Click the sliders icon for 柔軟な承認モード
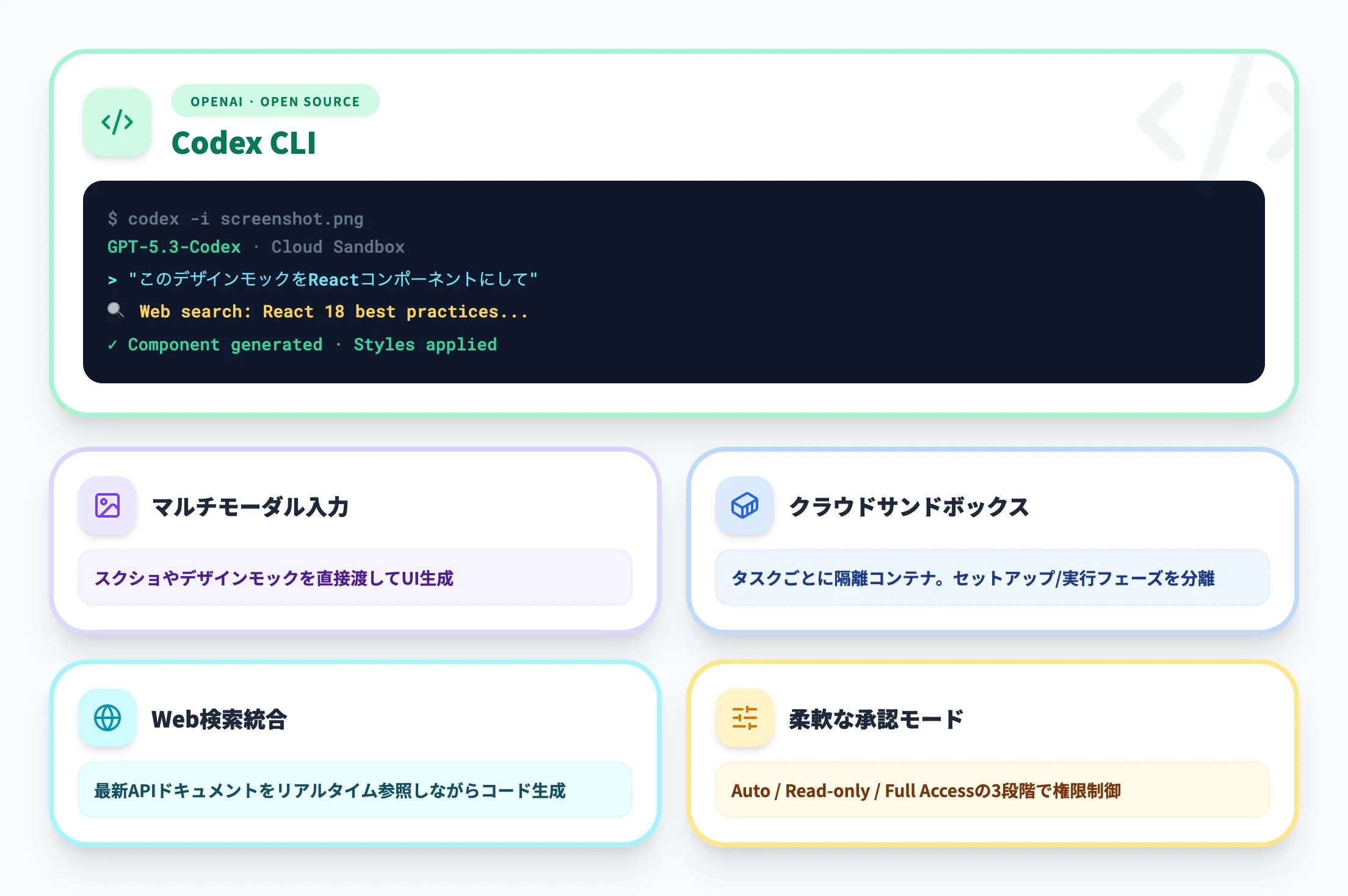The image size is (1348, 896). click(x=744, y=718)
